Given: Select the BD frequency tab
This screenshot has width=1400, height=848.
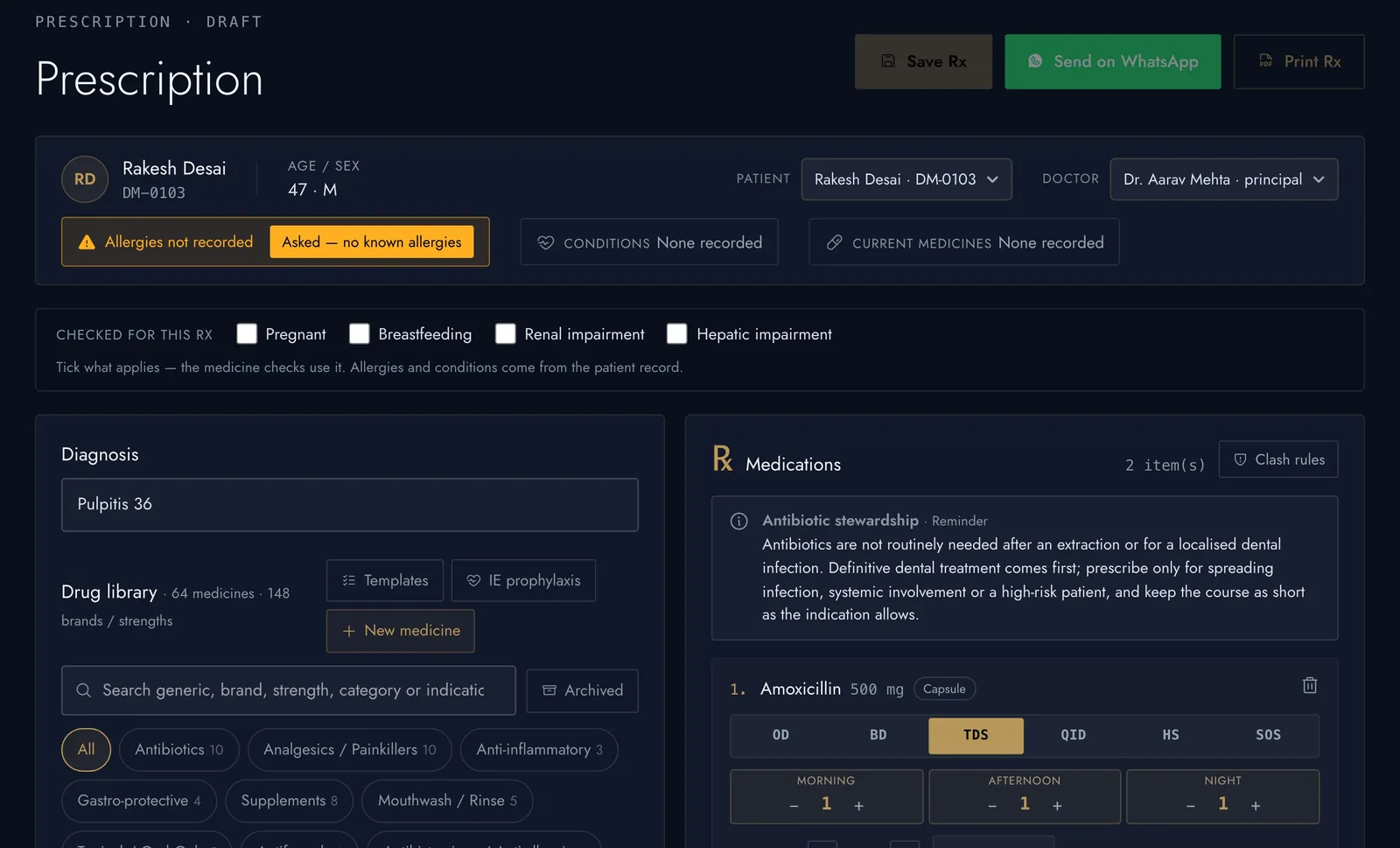Looking at the screenshot, I should 878,735.
